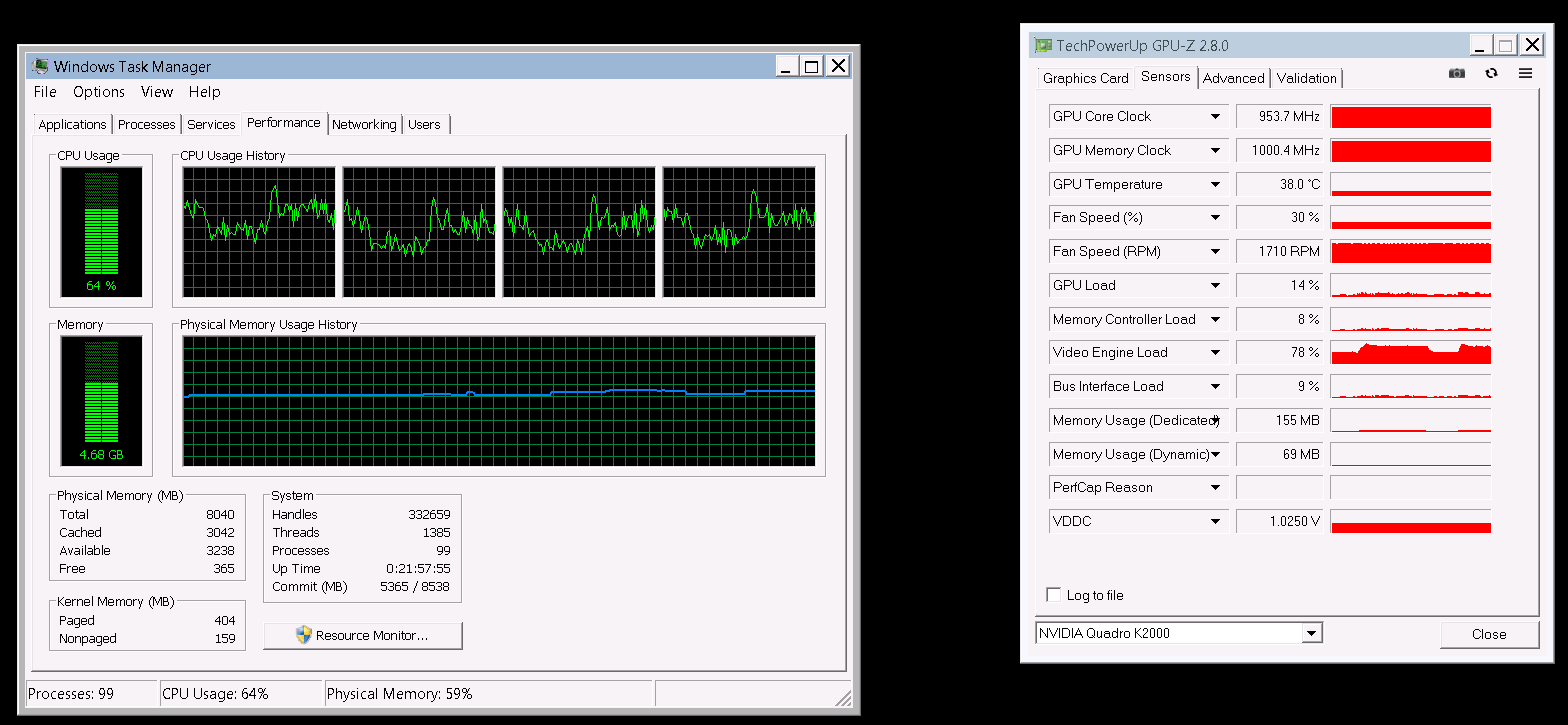Open Graphics Card tab in GPU-Z
This screenshot has width=1568, height=725.
[x=1086, y=78]
